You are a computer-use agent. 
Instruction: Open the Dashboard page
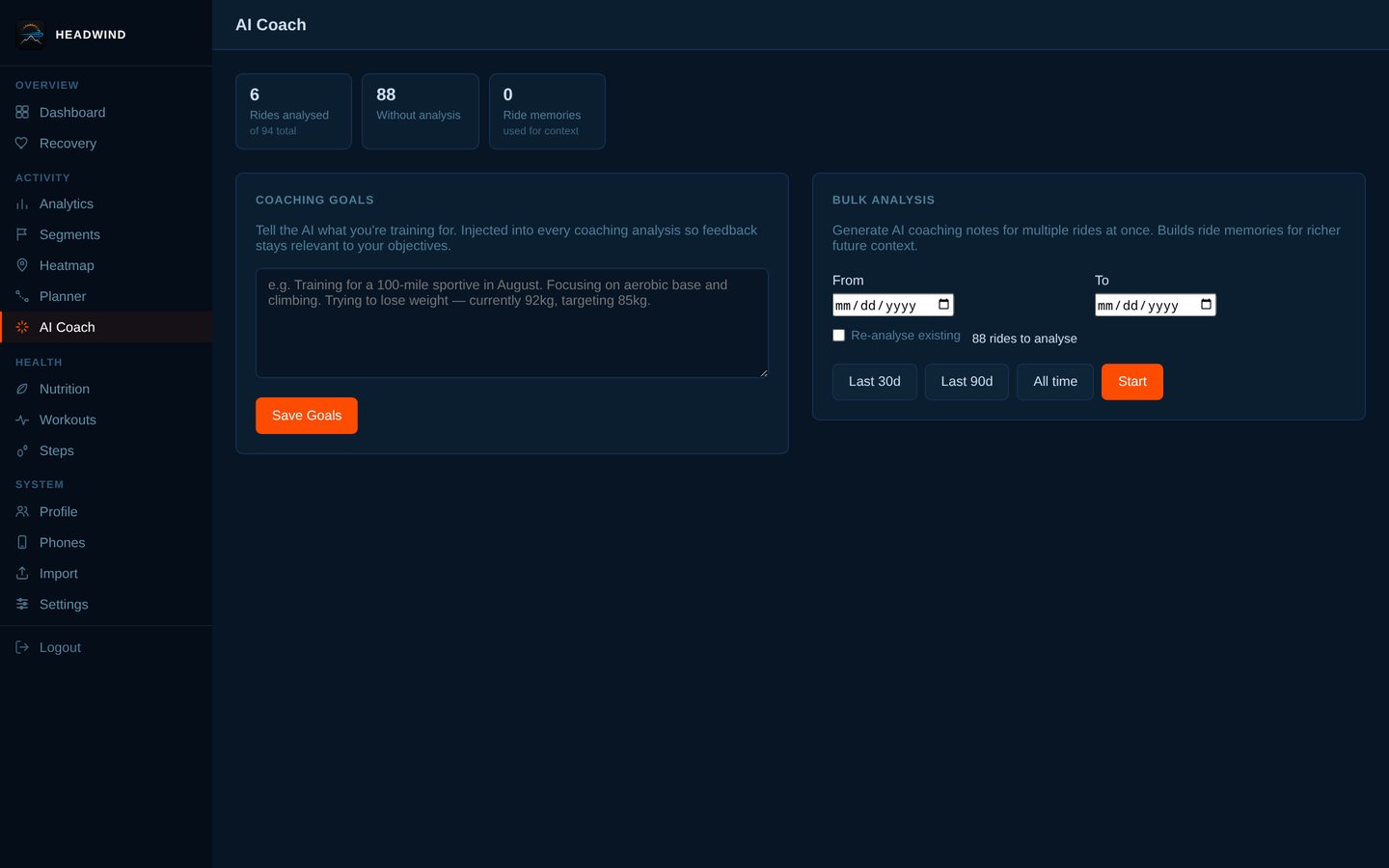(x=106, y=113)
